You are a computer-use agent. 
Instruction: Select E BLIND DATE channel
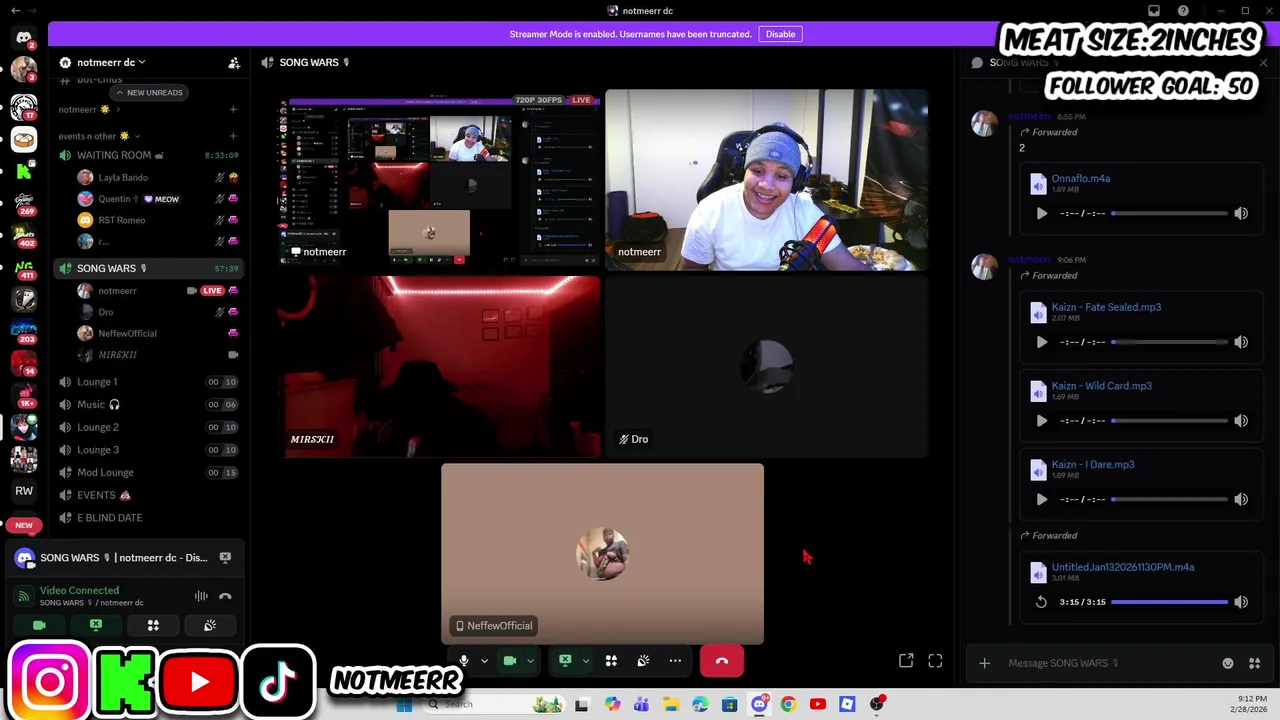tap(148, 518)
